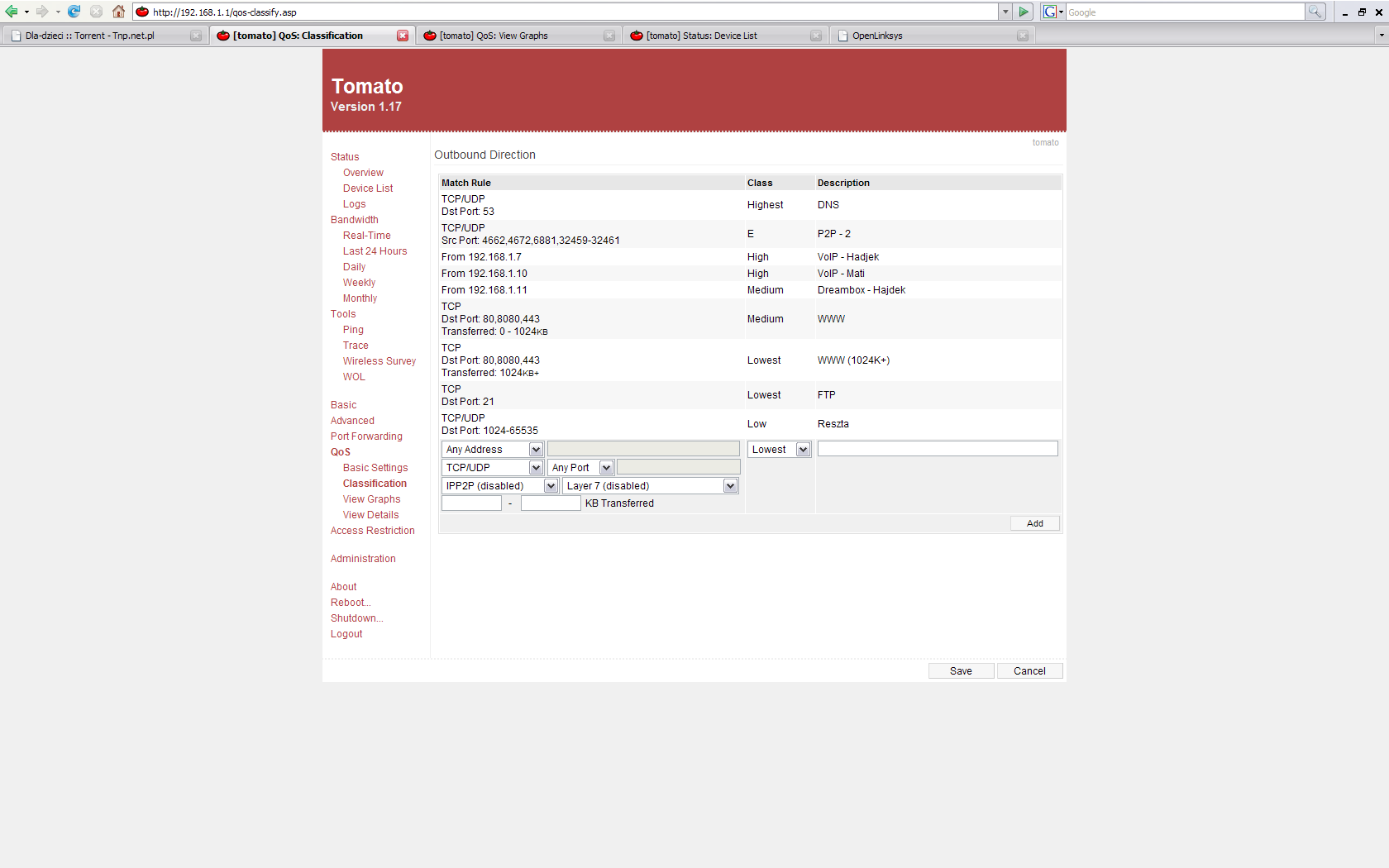This screenshot has height=868, width=1389.
Task: Click the green Go arrow beside address bar
Action: pos(1024,12)
